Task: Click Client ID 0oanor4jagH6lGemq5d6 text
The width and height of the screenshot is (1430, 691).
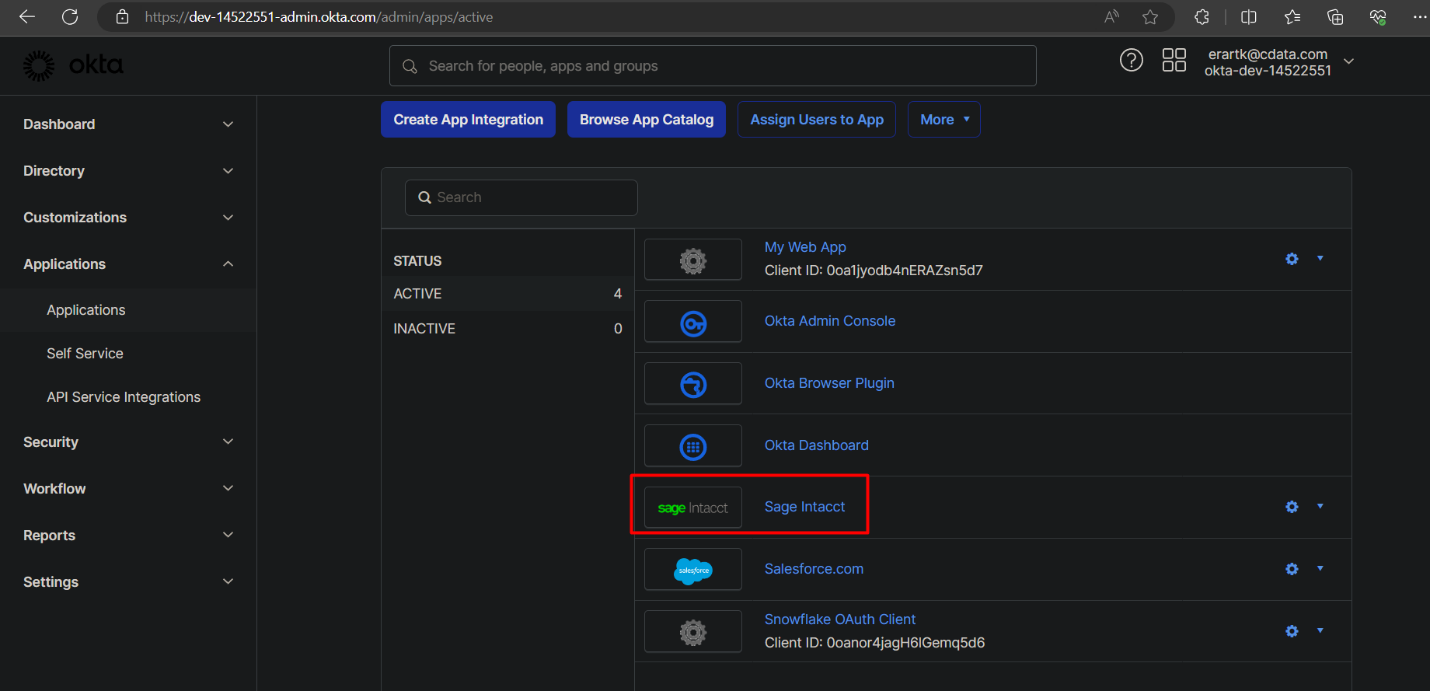Action: (x=875, y=642)
